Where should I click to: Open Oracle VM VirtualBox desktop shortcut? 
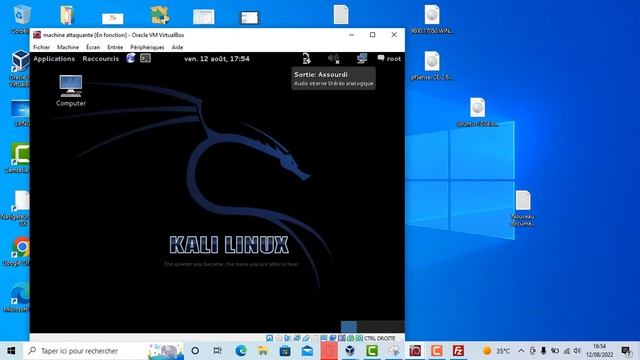click(x=20, y=69)
